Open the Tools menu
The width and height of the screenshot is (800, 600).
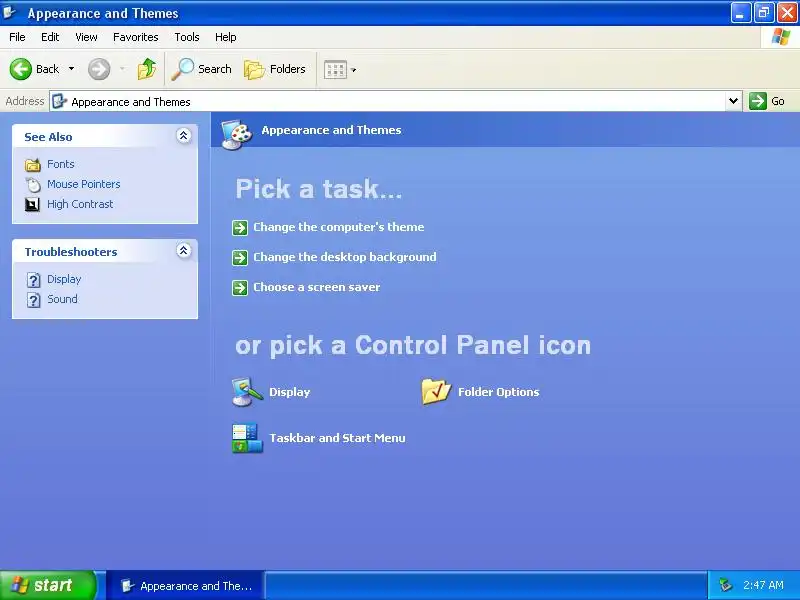coord(187,37)
